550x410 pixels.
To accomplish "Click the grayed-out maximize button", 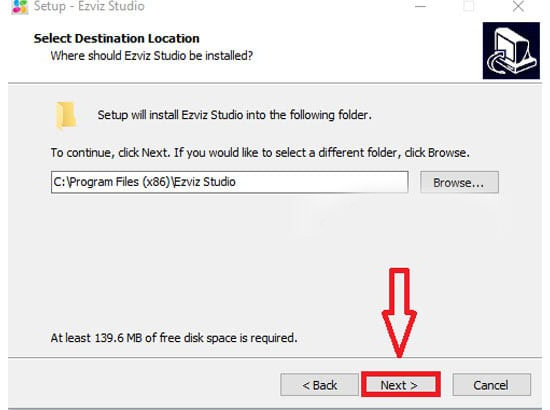I will pyautogui.click(x=469, y=7).
